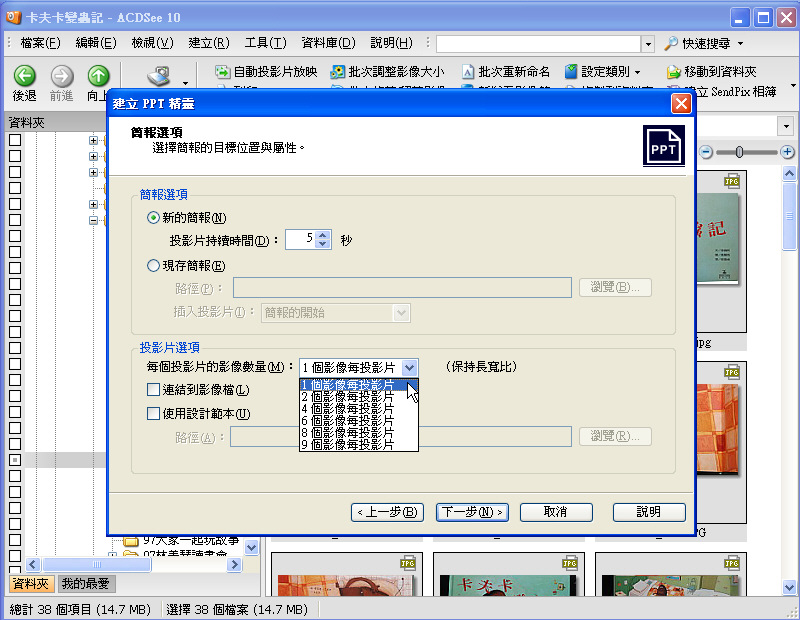Click the thumbnail pane scroll down arrow

pyautogui.click(x=789, y=587)
